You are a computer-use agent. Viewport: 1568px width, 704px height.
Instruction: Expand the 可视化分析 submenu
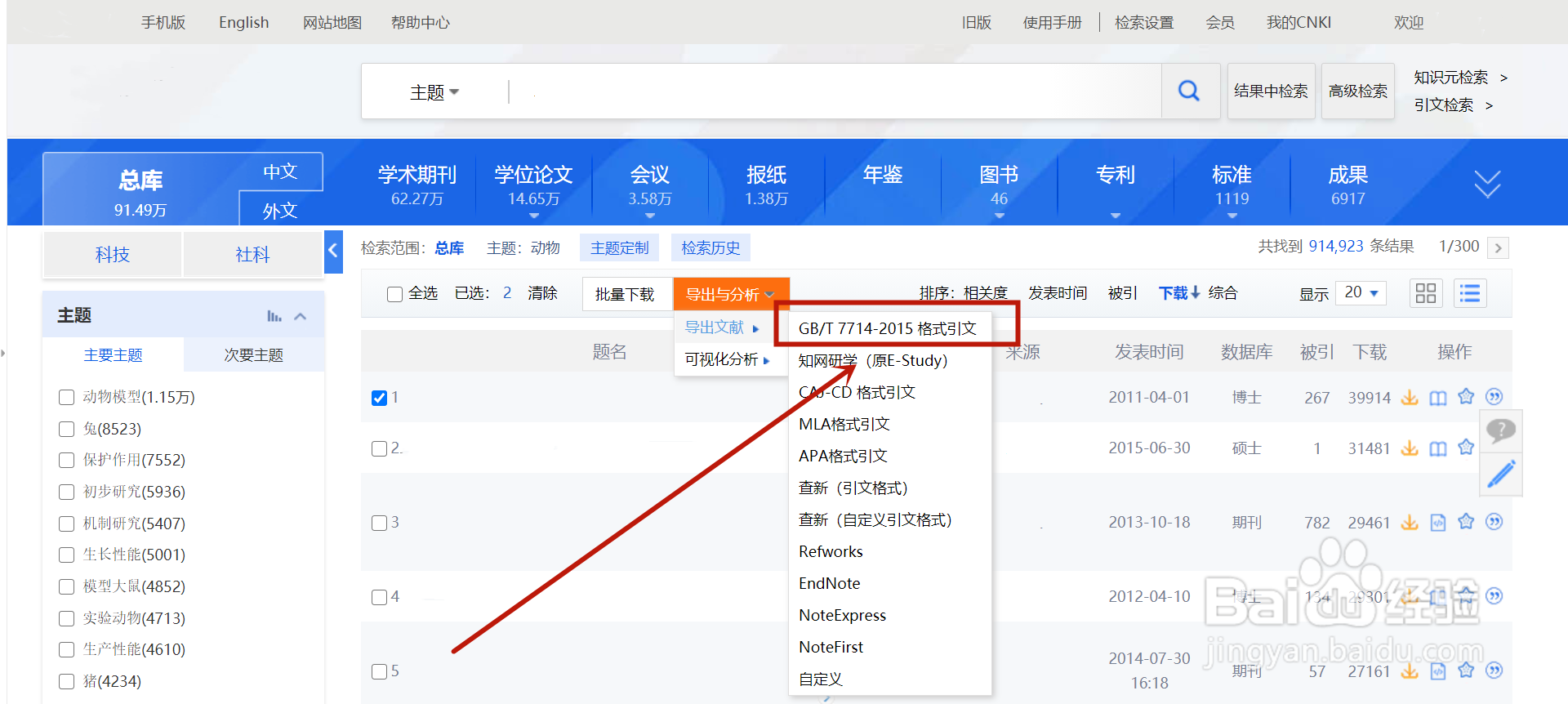click(728, 359)
